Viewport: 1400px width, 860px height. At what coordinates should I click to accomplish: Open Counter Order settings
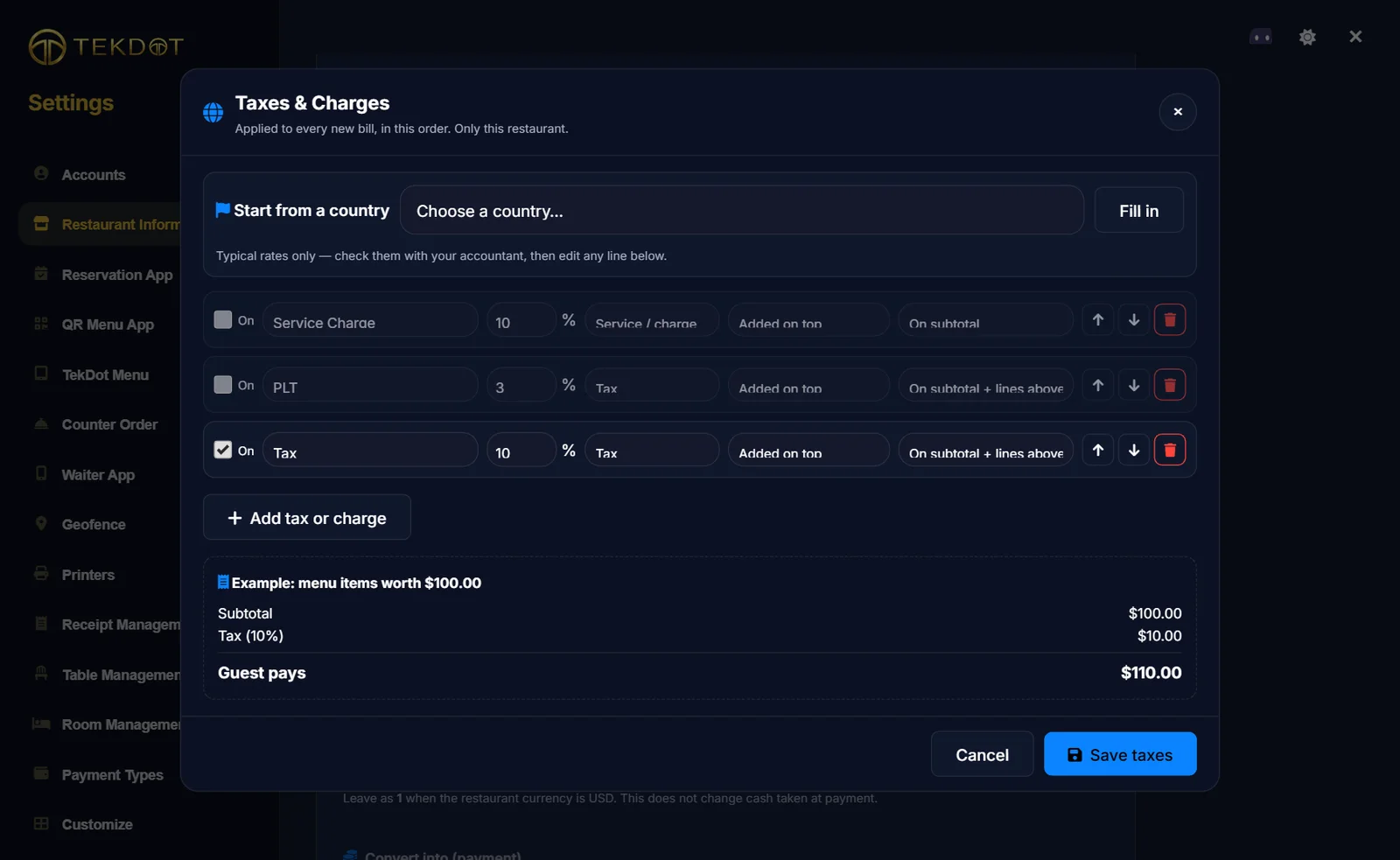(109, 424)
